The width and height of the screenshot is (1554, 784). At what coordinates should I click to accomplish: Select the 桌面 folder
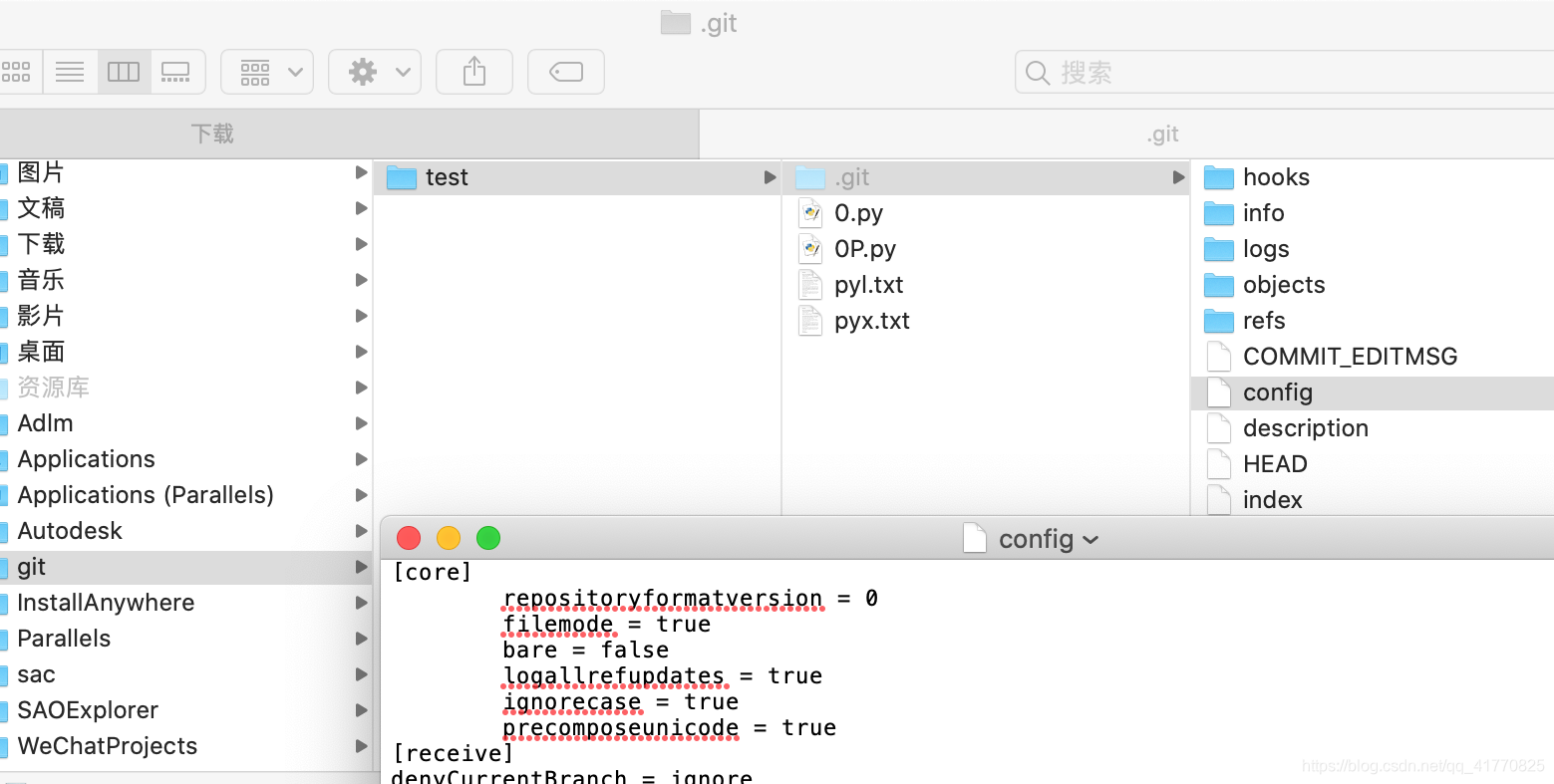(185, 352)
